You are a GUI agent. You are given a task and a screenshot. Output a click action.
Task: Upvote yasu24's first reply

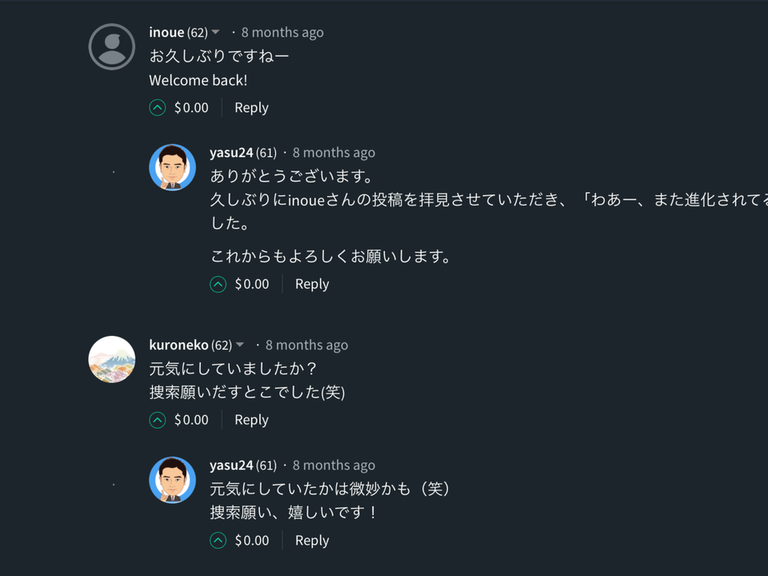point(218,284)
